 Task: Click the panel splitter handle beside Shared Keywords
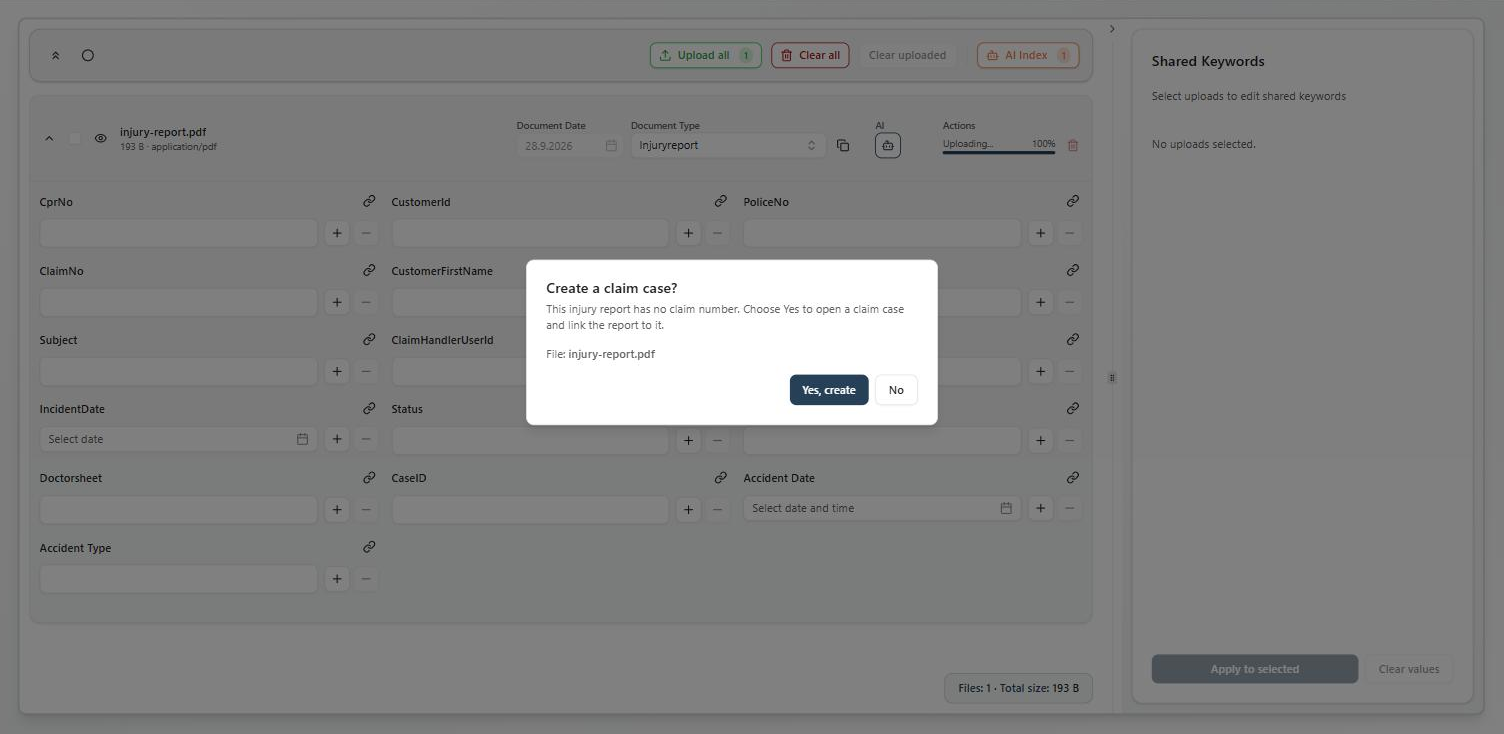[x=1112, y=378]
